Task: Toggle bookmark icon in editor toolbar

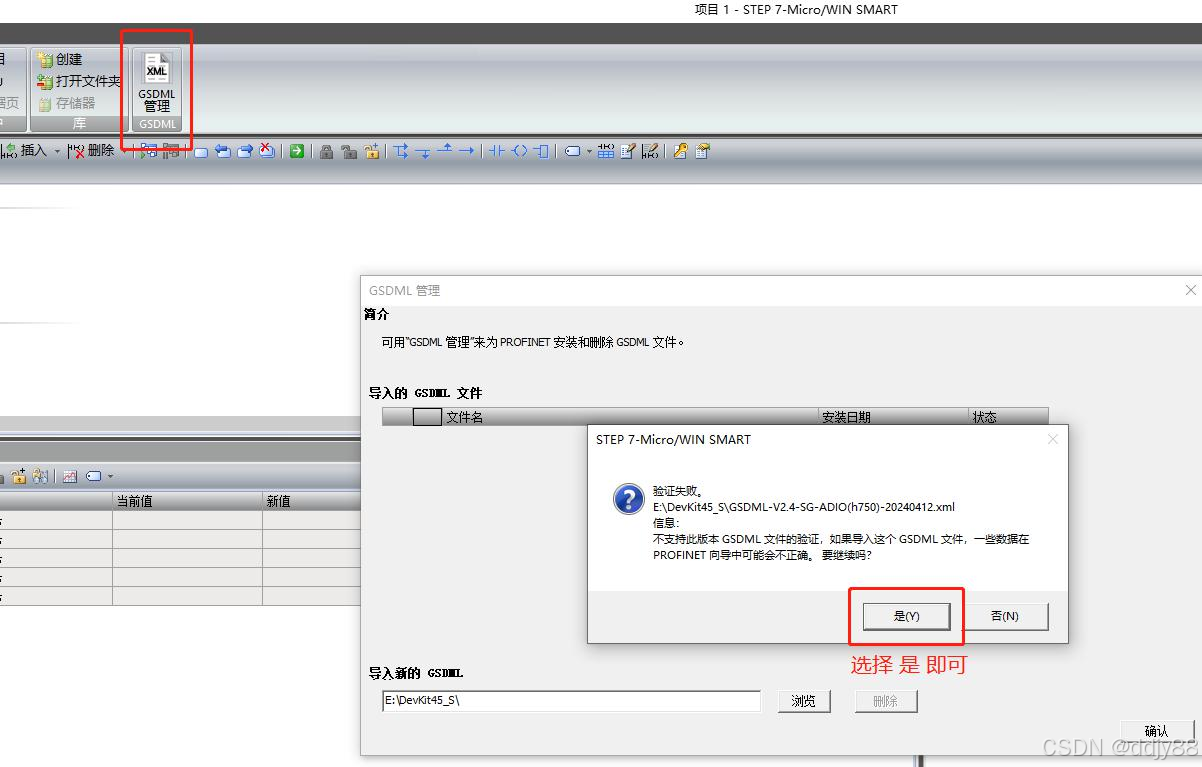Action: pos(201,152)
